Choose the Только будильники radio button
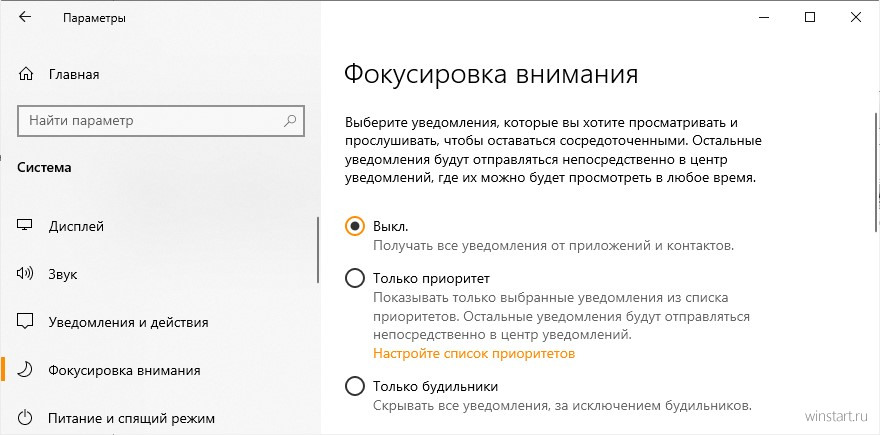 tap(355, 386)
